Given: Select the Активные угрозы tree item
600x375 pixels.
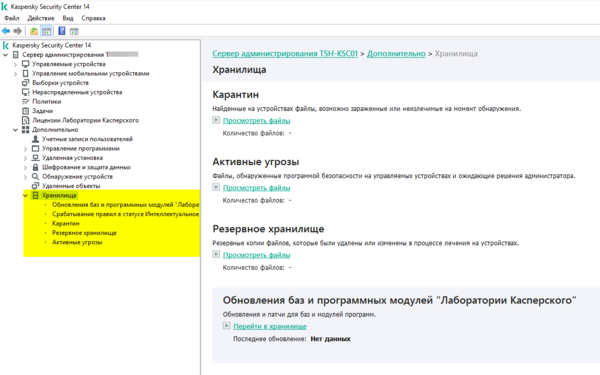Looking at the screenshot, I should (77, 242).
